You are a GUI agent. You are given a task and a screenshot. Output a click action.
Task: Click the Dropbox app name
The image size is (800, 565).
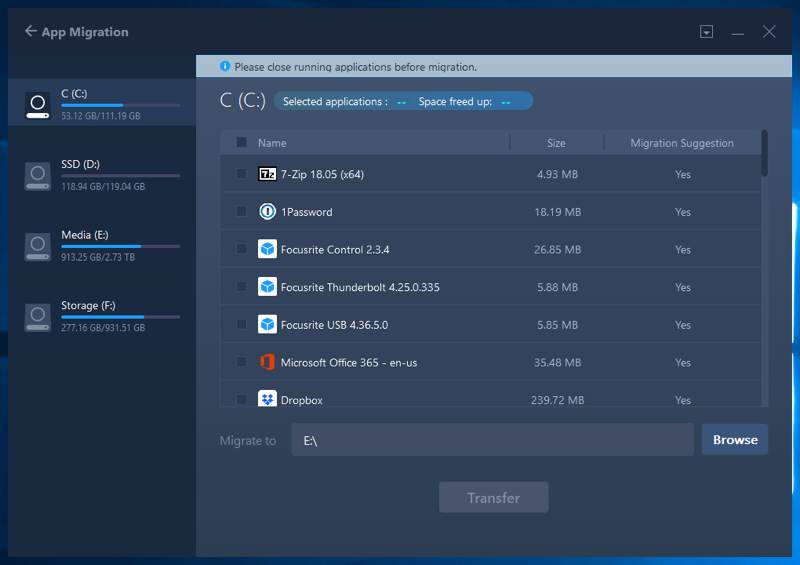point(302,400)
